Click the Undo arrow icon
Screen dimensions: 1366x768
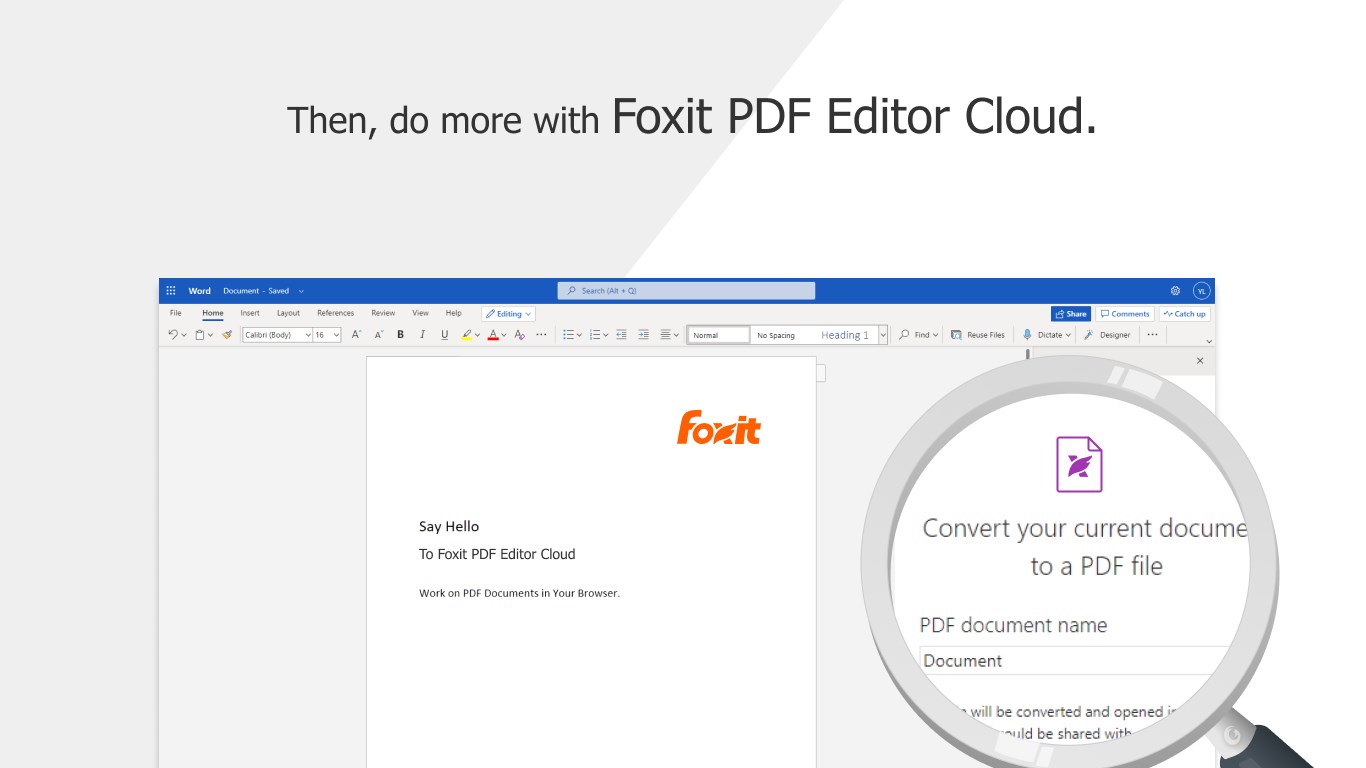173,335
